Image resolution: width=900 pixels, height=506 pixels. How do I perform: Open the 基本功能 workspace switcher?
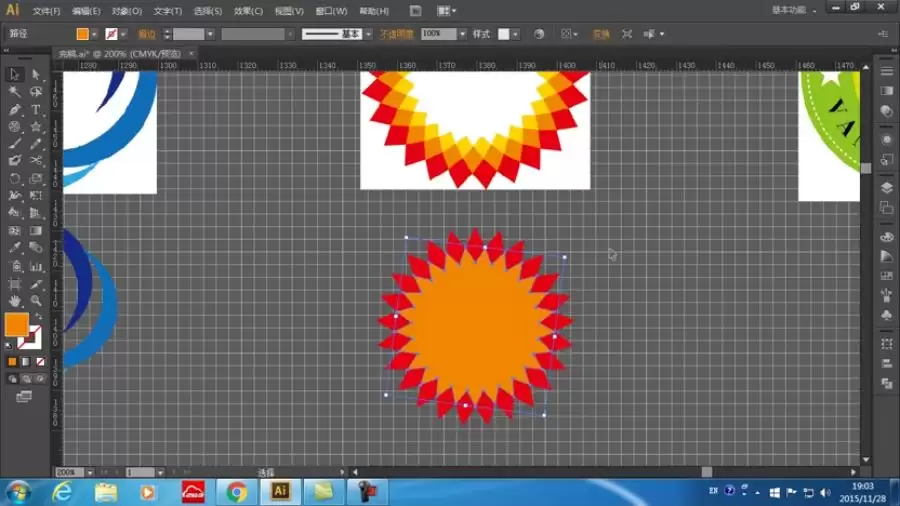click(794, 10)
